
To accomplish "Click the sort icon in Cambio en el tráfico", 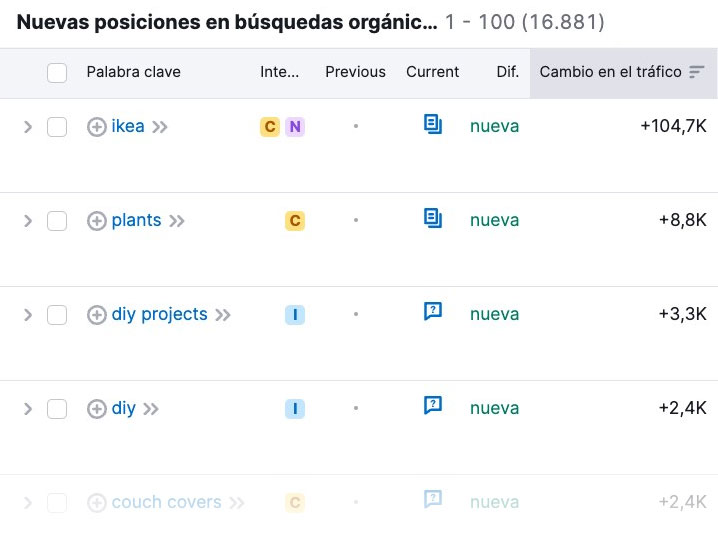I will [697, 72].
